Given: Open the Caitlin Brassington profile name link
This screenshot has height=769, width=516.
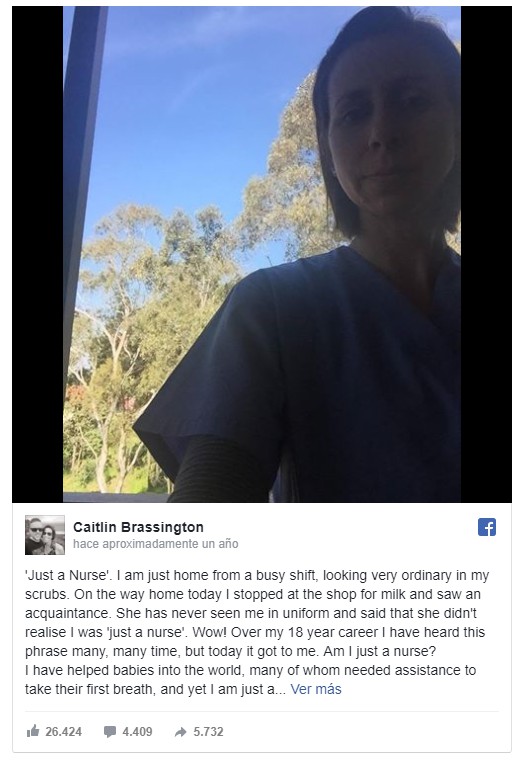Looking at the screenshot, I should 138,527.
